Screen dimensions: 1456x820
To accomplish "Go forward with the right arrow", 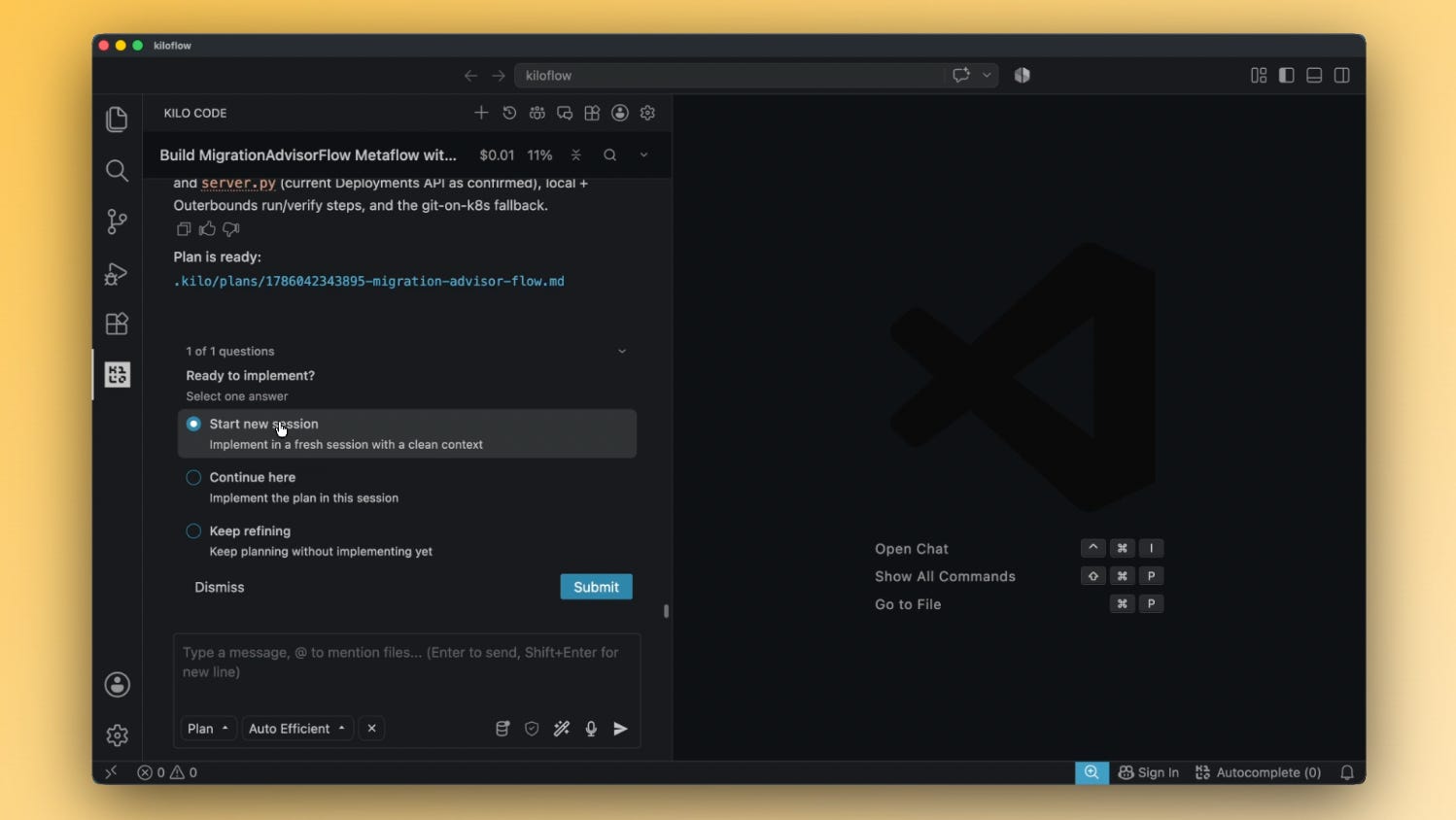I will (x=498, y=76).
